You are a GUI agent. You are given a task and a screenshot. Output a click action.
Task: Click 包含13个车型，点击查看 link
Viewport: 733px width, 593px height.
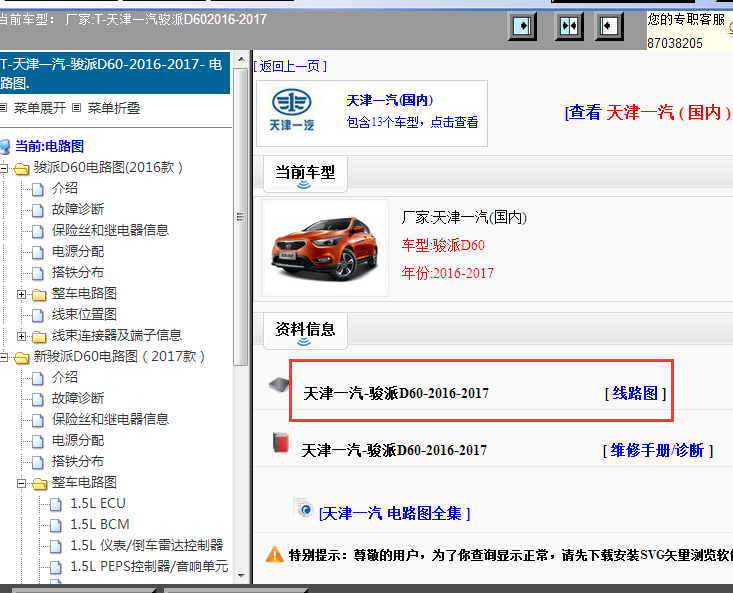point(412,122)
